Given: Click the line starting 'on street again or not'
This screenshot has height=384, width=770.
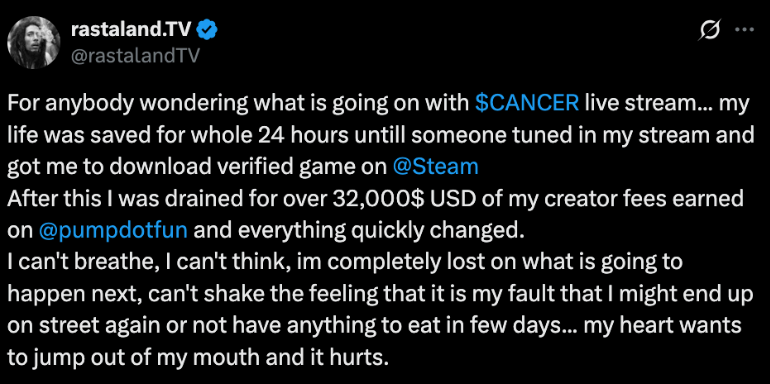Looking at the screenshot, I should pyautogui.click(x=374, y=327).
